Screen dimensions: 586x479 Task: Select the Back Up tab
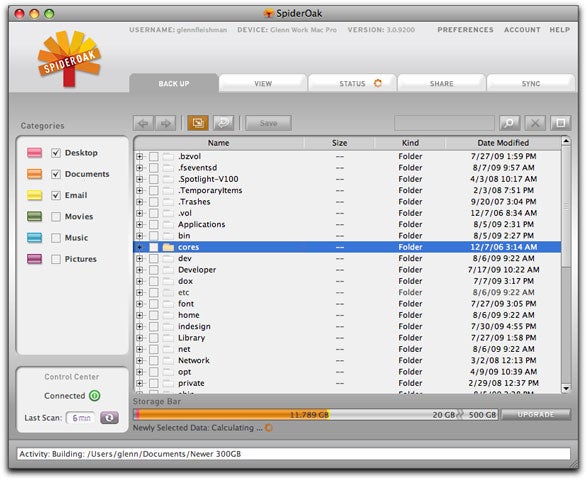(174, 83)
